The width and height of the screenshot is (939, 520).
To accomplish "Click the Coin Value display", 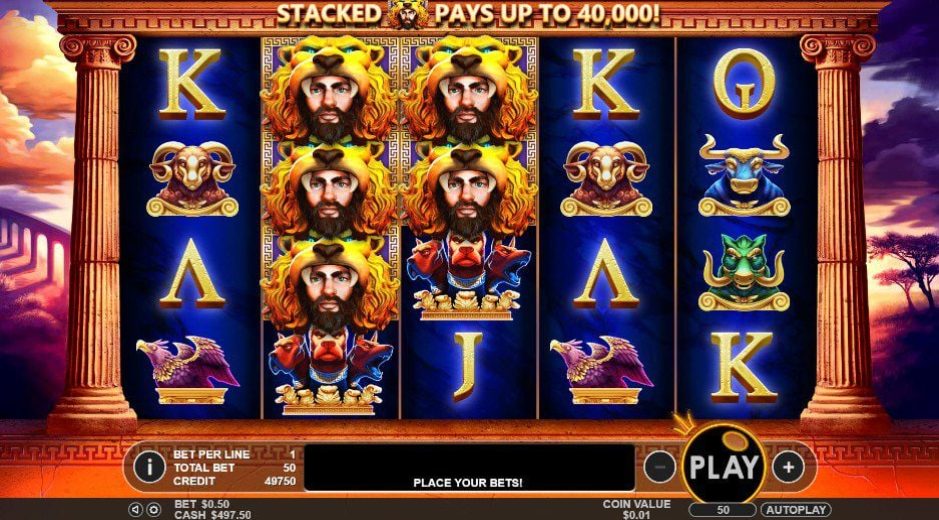I will click(x=637, y=509).
